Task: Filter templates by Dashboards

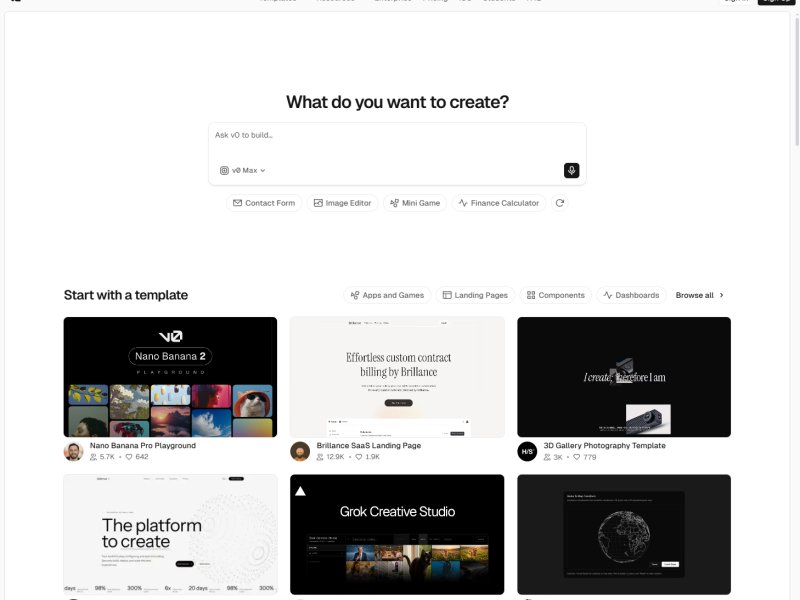Action: pyautogui.click(x=631, y=295)
